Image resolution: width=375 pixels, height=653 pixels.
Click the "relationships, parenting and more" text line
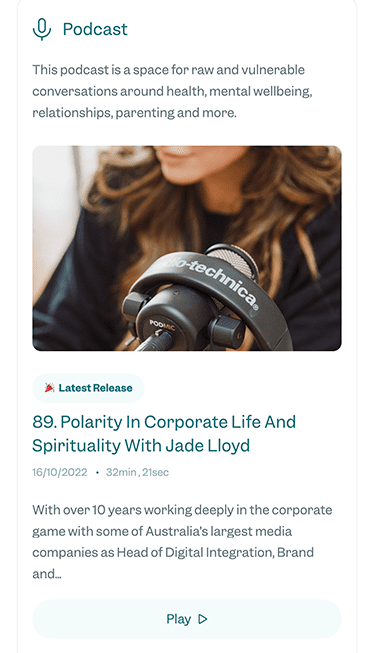134,113
